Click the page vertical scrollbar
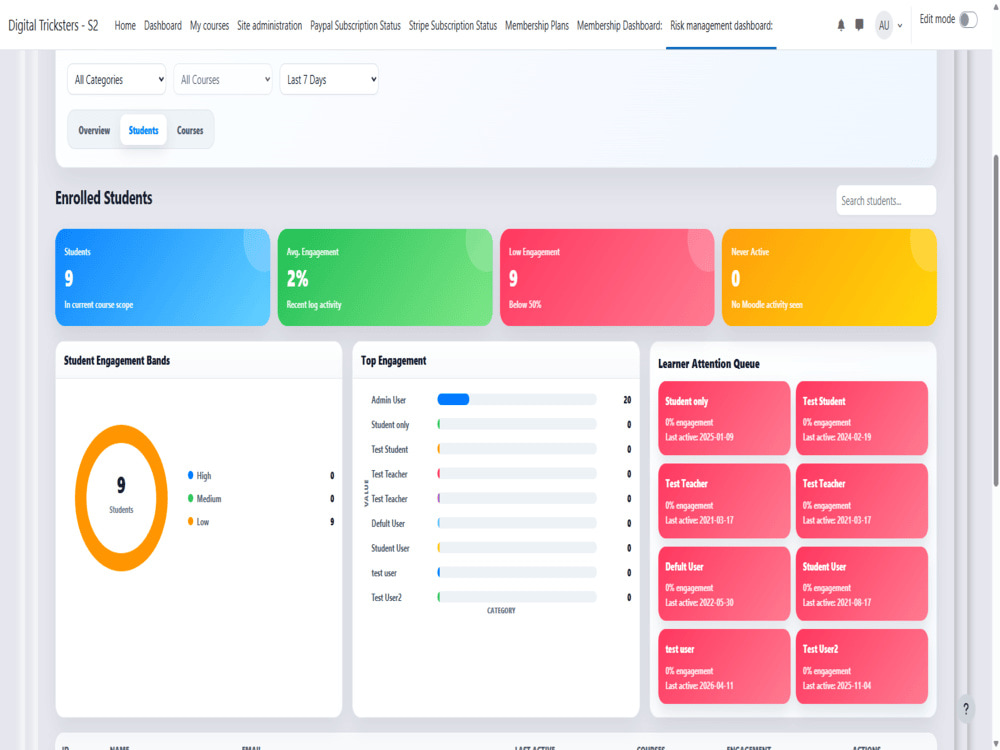This screenshot has height=750, width=1000. (995, 319)
